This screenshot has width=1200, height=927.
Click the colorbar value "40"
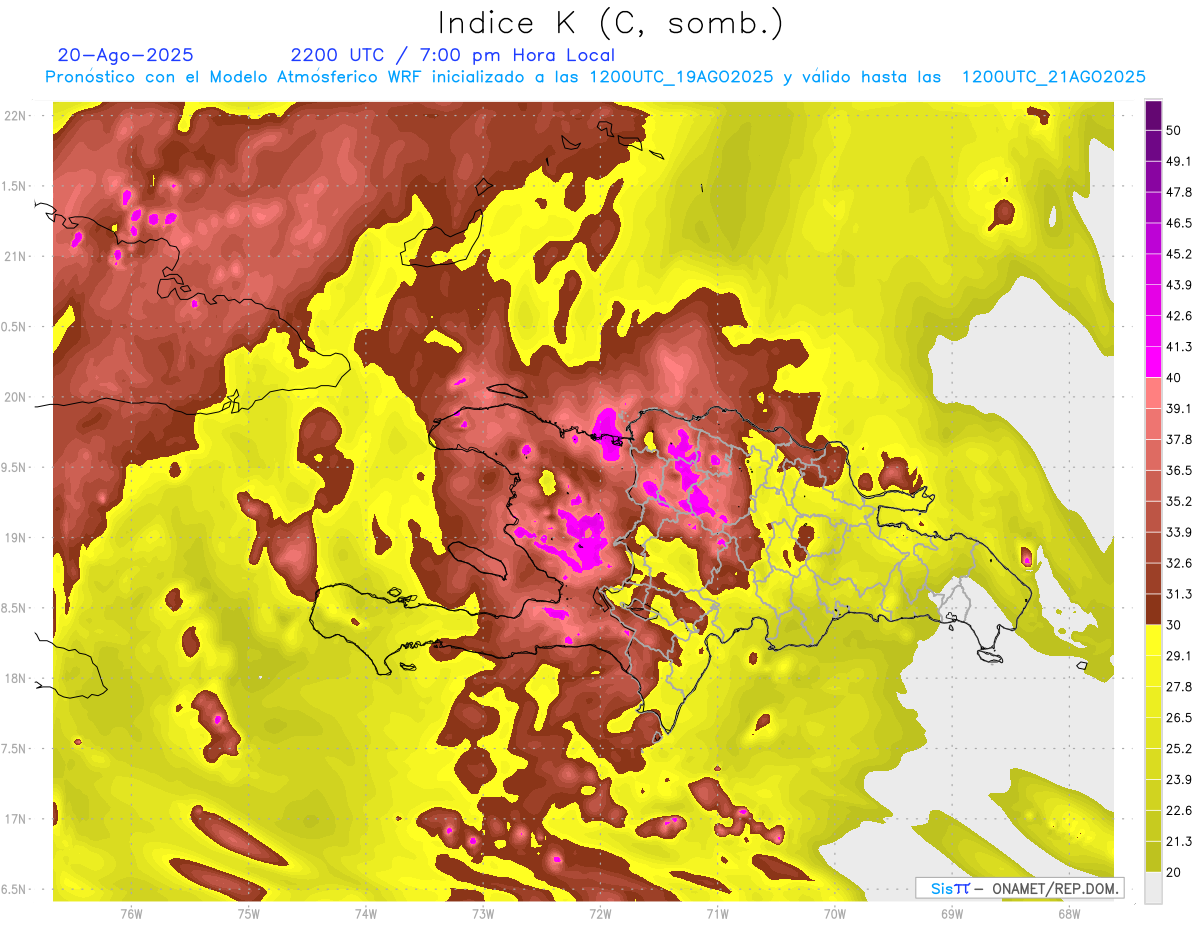click(x=1174, y=378)
